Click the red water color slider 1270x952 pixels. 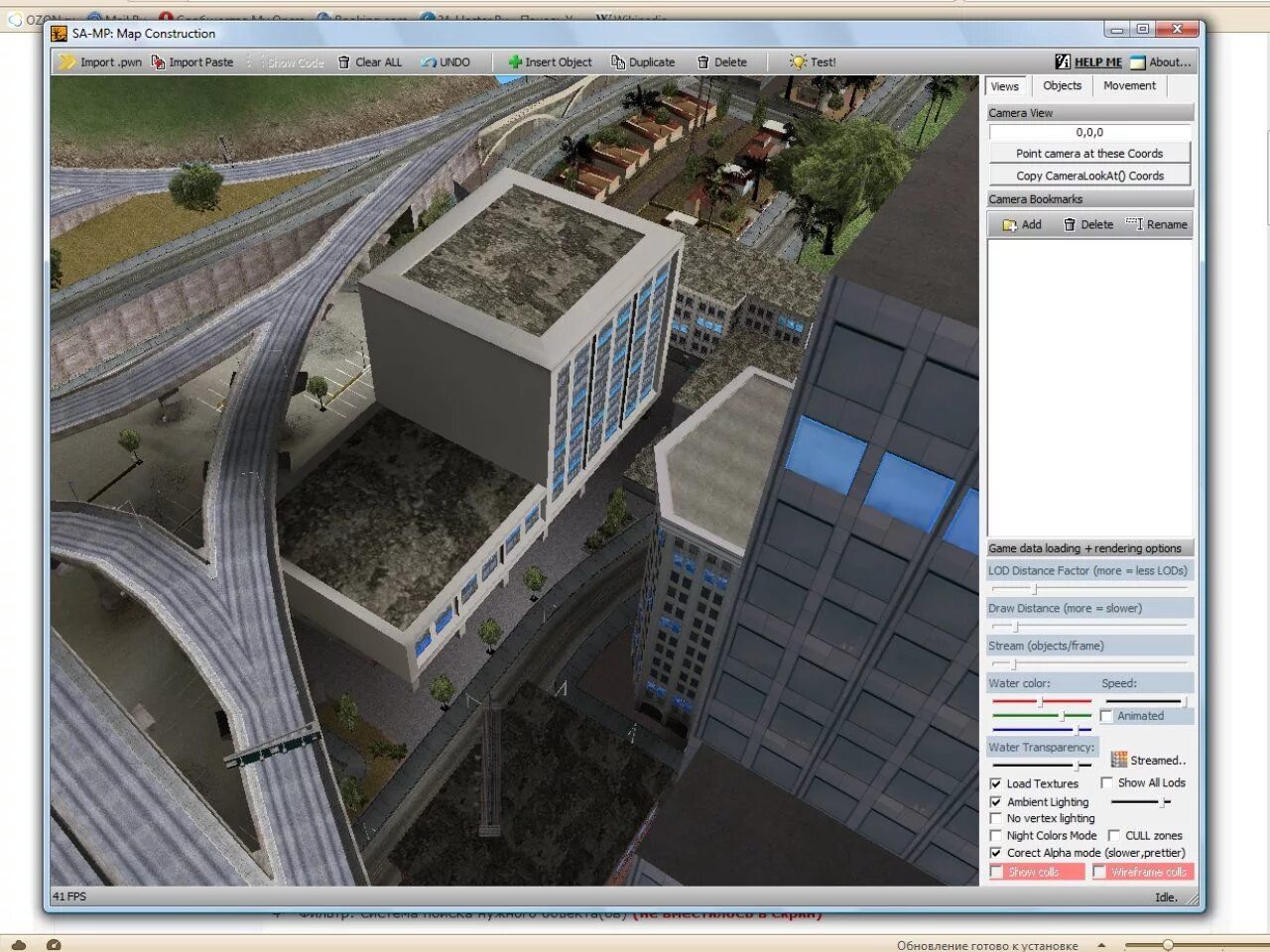click(1042, 702)
